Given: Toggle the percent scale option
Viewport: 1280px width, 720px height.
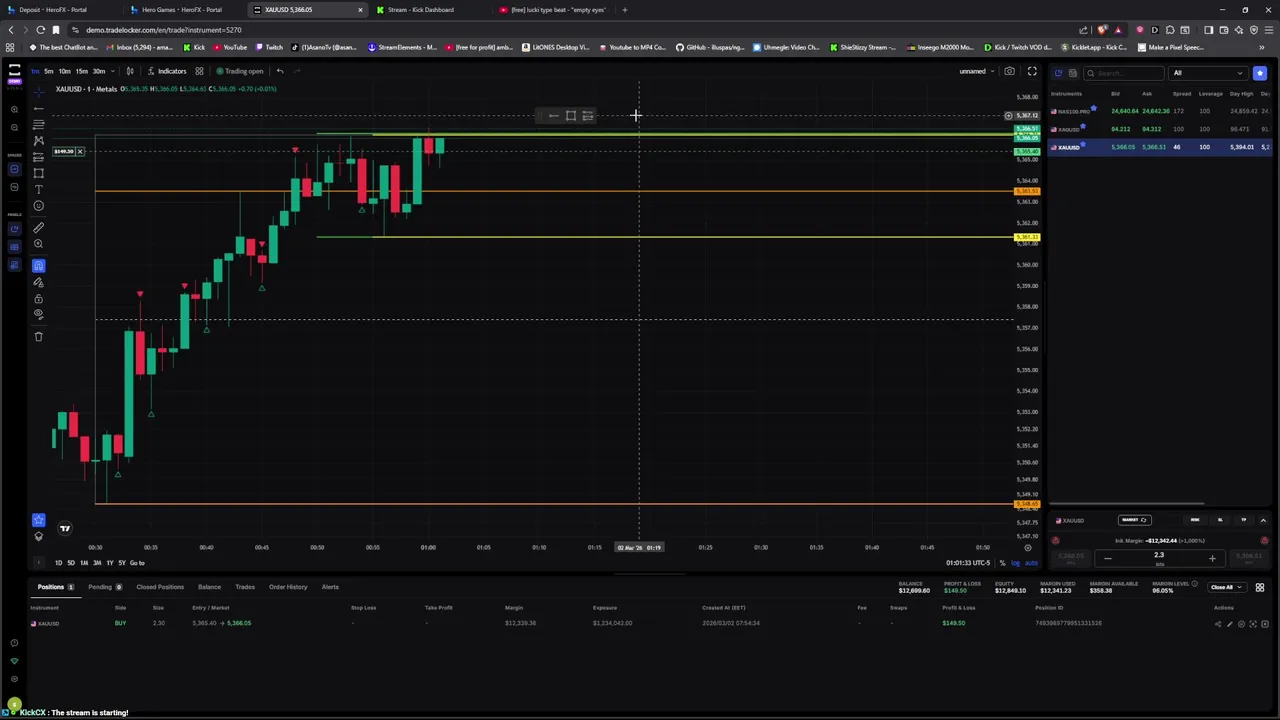Looking at the screenshot, I should [x=1002, y=563].
